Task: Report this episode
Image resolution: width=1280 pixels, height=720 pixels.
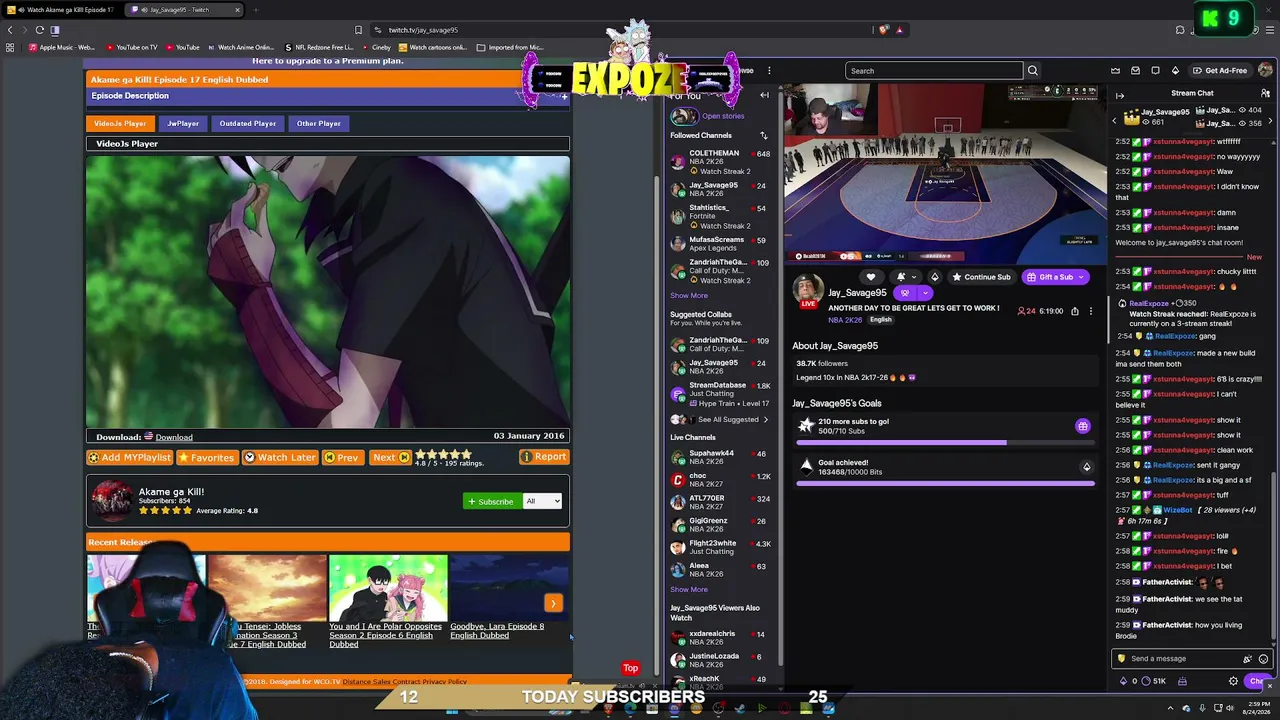Action: point(543,457)
